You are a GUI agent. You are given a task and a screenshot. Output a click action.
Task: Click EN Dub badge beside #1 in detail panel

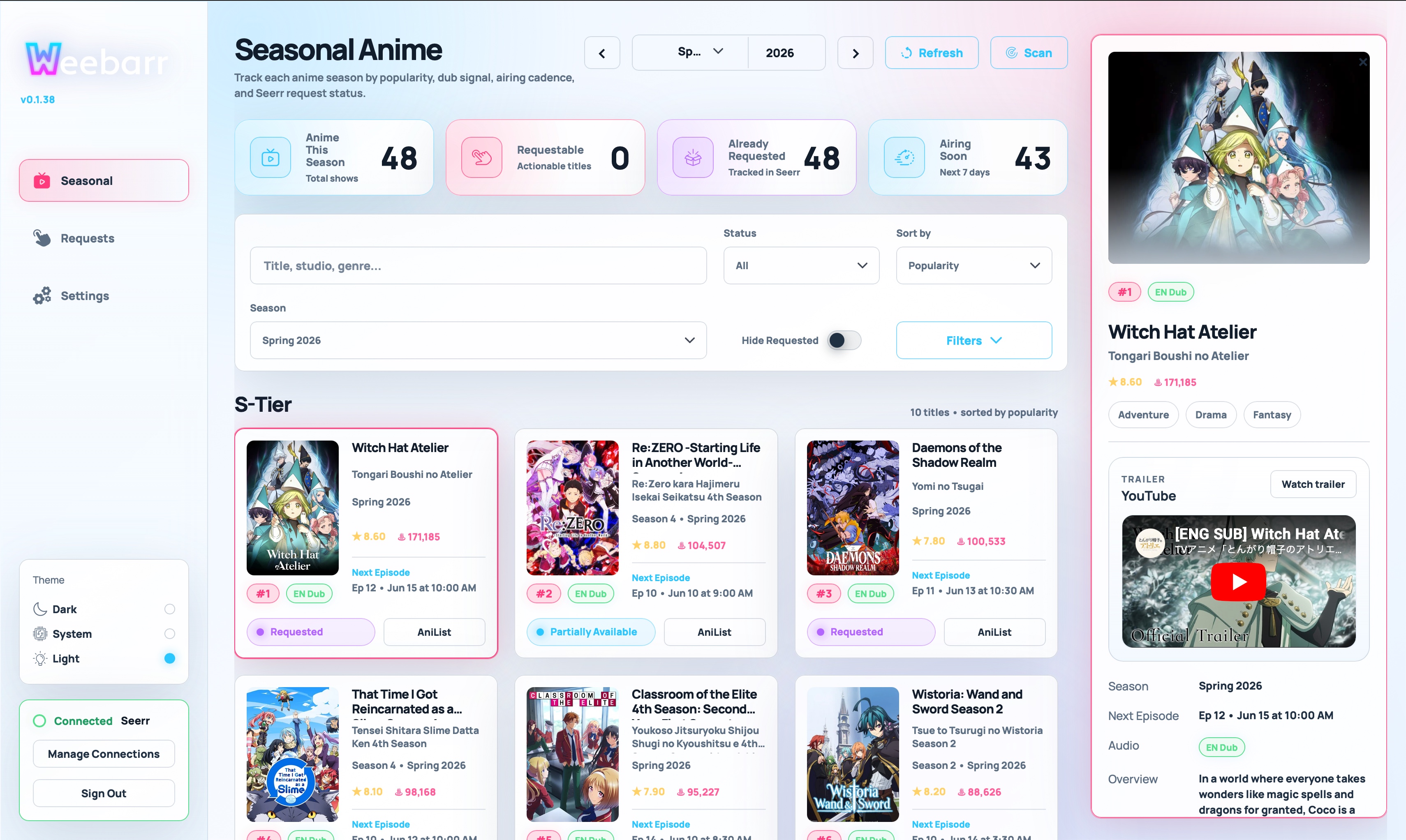click(x=1170, y=292)
